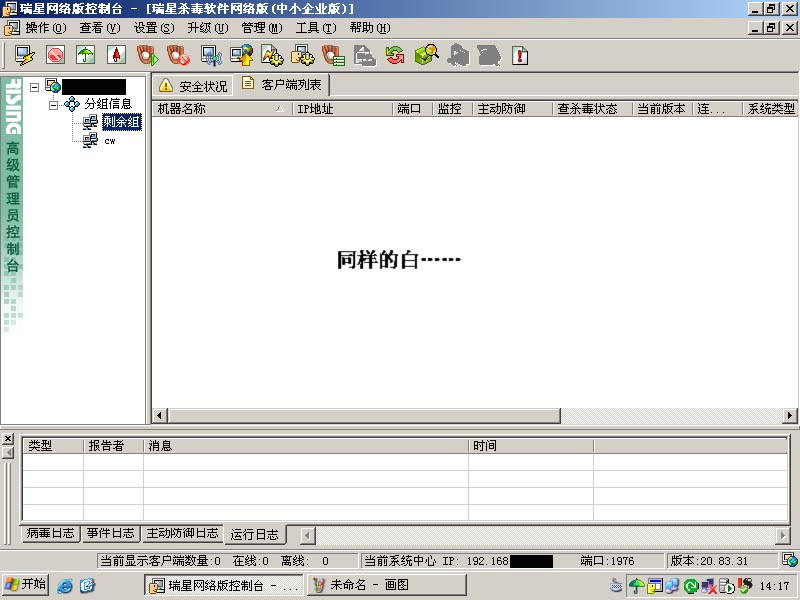Click the 时间 log column header
800x600 pixels.
tap(531, 446)
